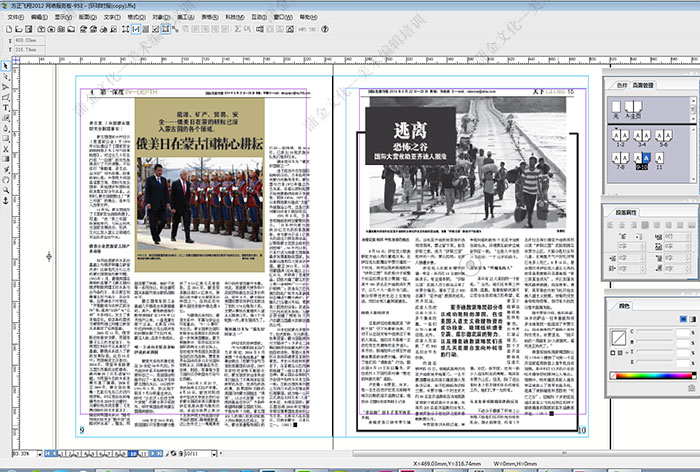Click page 10 in bottom page bar
Screen dimensions: 700x472
click(133, 454)
